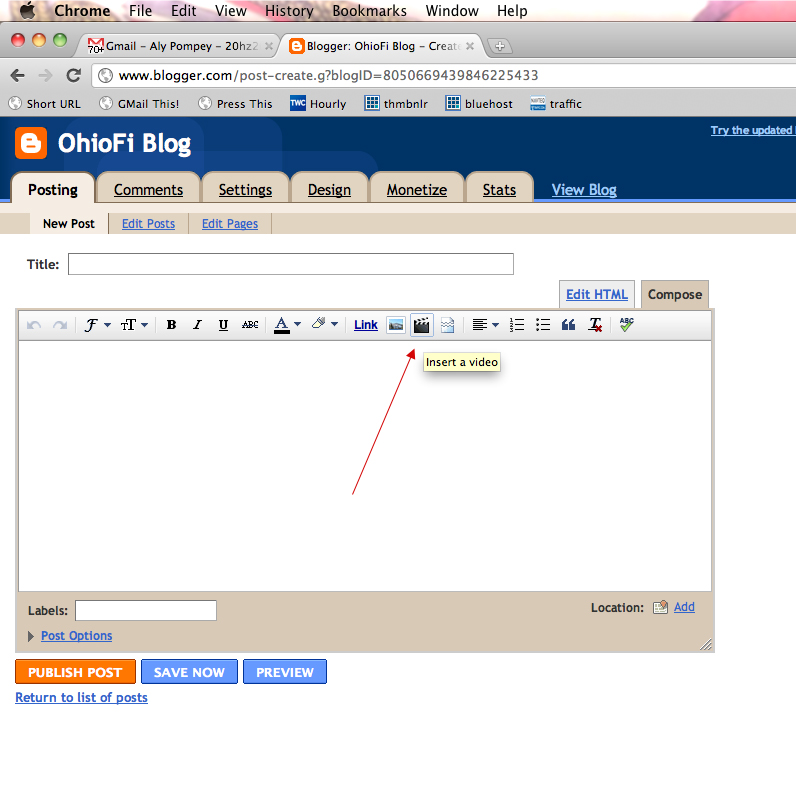Click the Add location link
Image resolution: width=796 pixels, height=796 pixels.
pyautogui.click(x=684, y=607)
